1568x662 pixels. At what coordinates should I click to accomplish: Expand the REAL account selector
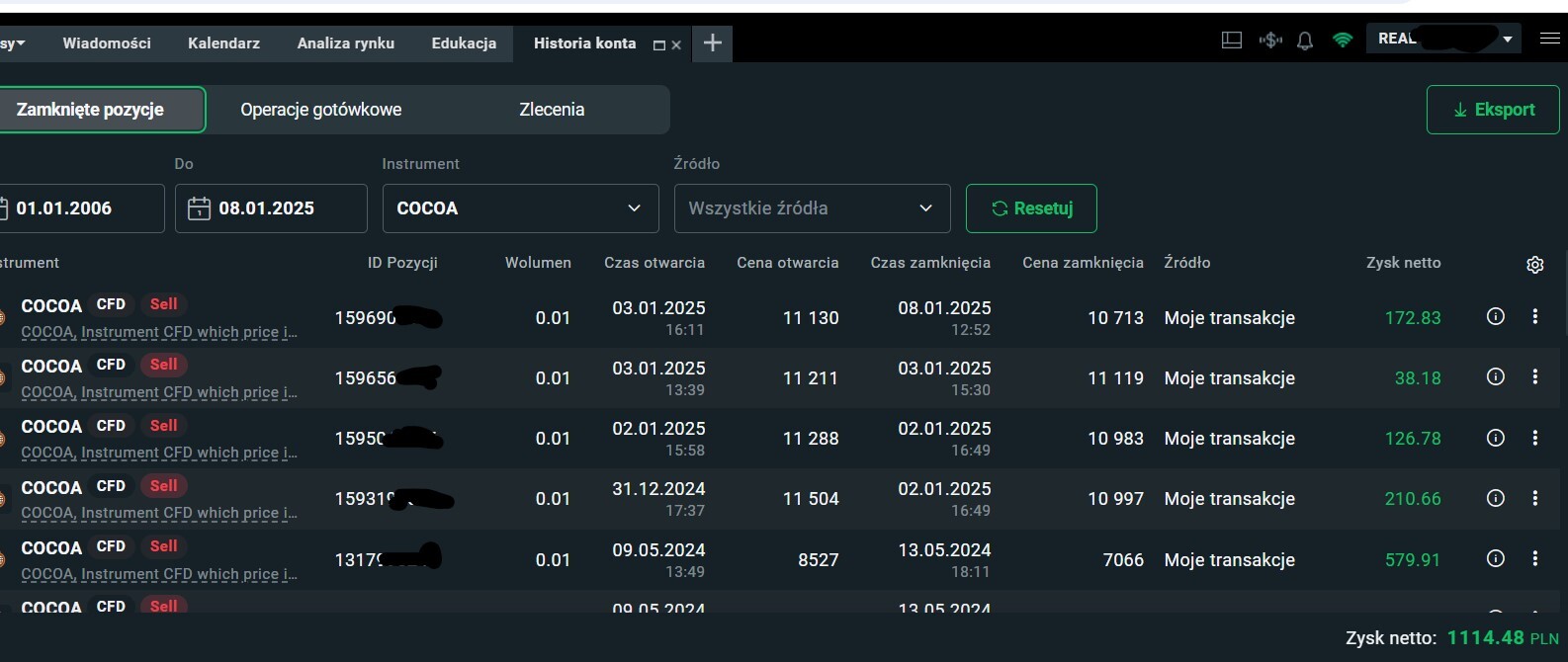(1507, 40)
